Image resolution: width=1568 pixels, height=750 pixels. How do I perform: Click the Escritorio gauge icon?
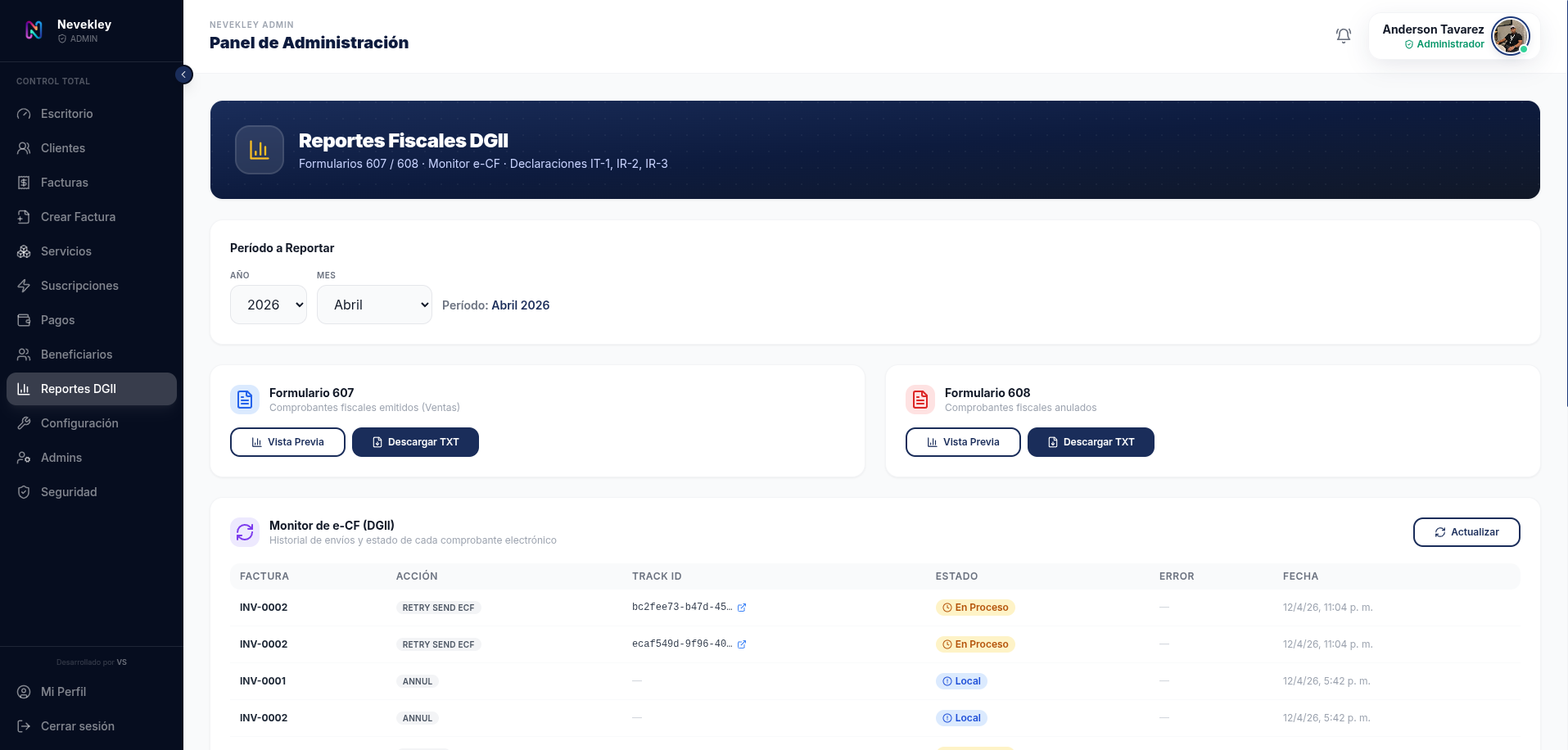tap(24, 114)
